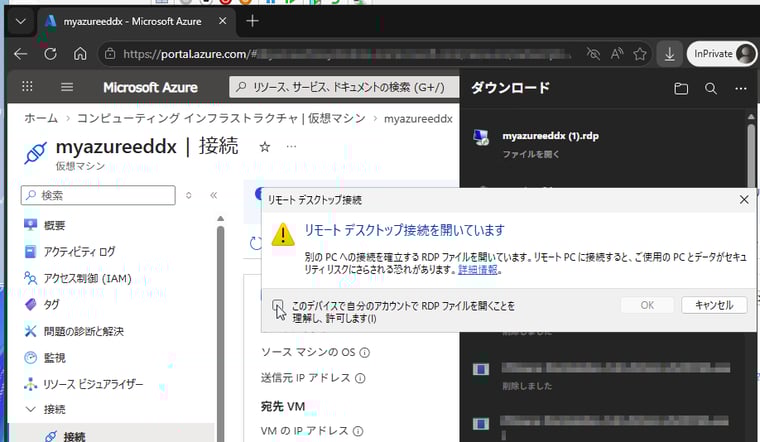Viewport: 760px width, 442px height.
Task: Click the yellow warning triangle icon
Action: (x=283, y=235)
